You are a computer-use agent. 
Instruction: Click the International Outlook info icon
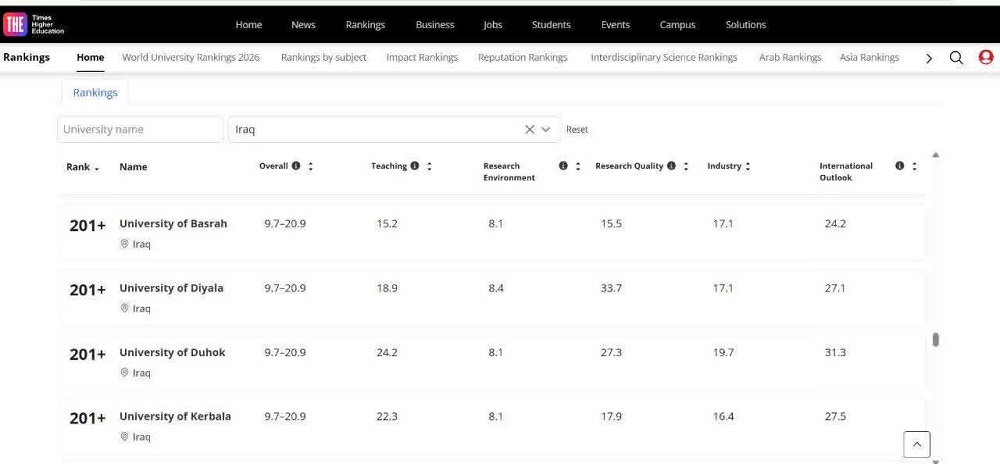tap(899, 166)
